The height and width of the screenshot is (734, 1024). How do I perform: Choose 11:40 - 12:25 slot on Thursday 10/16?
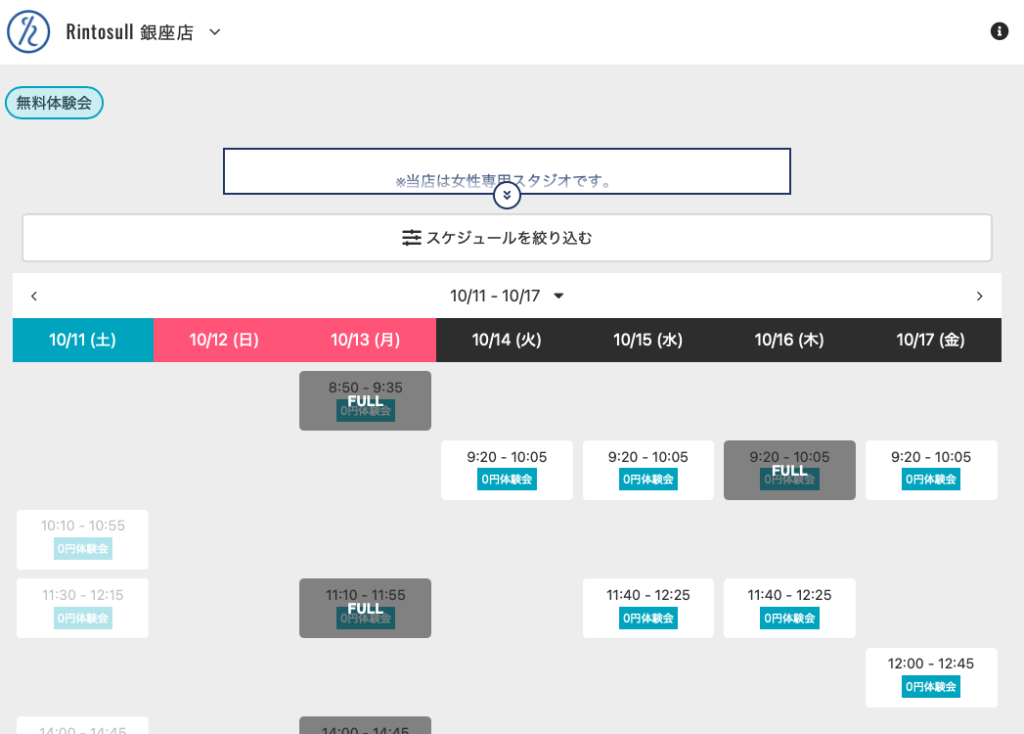[789, 608]
